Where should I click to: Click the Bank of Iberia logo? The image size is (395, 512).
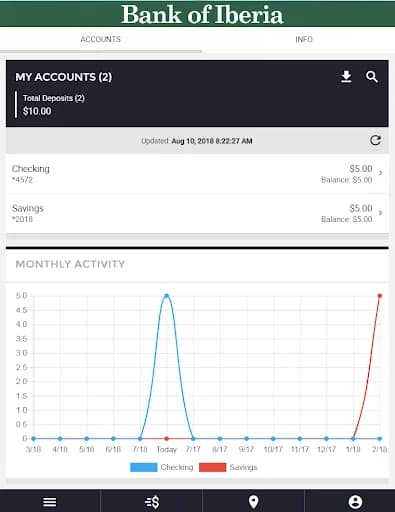[x=202, y=14]
